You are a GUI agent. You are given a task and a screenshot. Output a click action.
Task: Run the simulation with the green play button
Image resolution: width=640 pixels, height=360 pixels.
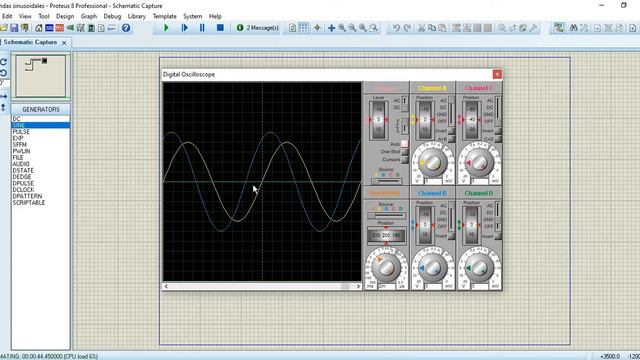pos(166,28)
